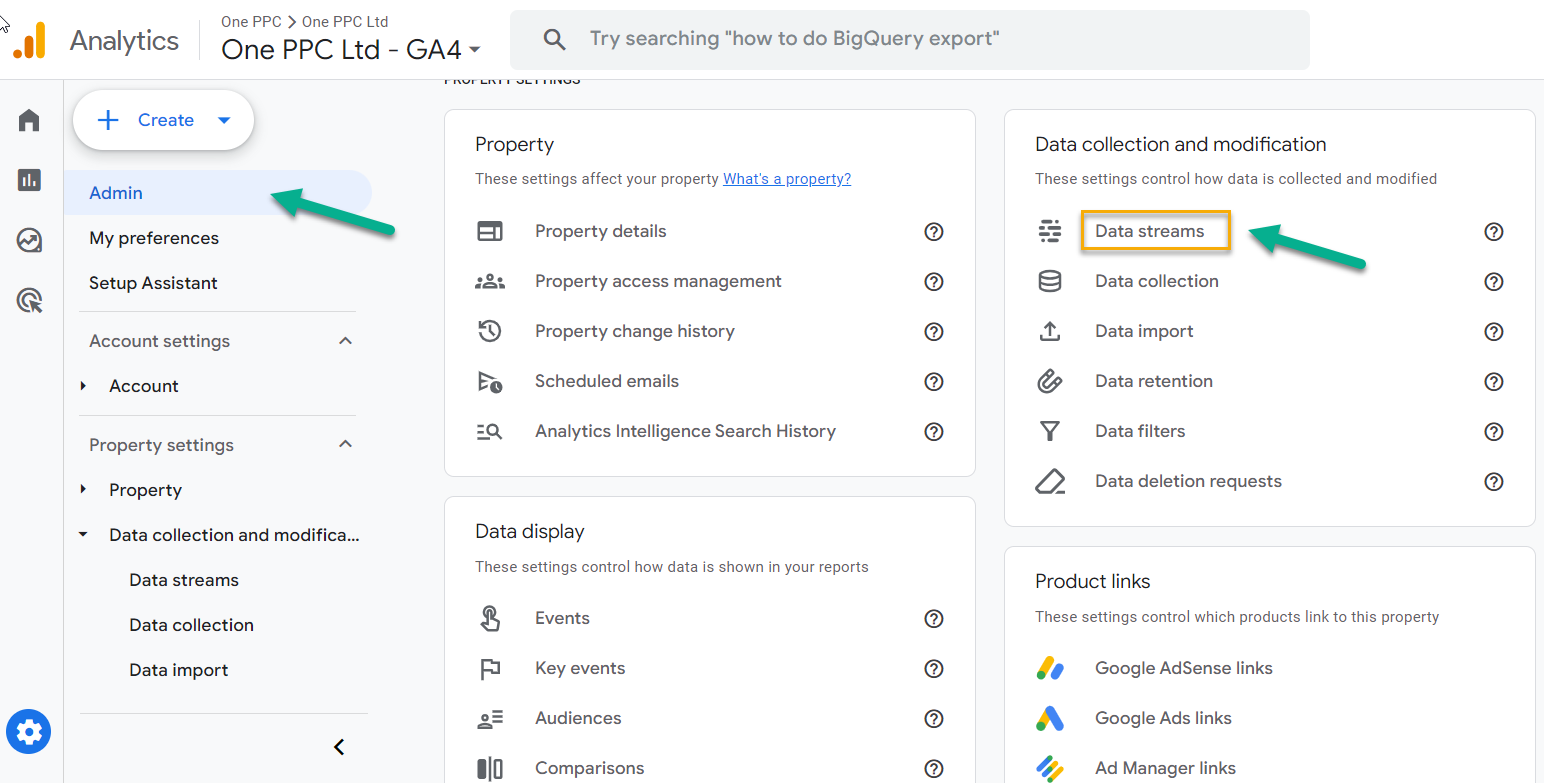This screenshot has width=1544, height=783.
Task: Click the Data retention paperclip icon
Action: (x=1050, y=381)
